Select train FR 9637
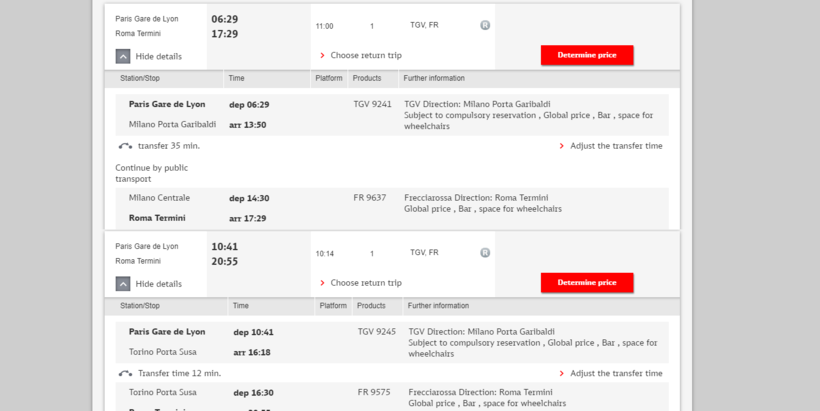820x411 pixels. (x=370, y=198)
